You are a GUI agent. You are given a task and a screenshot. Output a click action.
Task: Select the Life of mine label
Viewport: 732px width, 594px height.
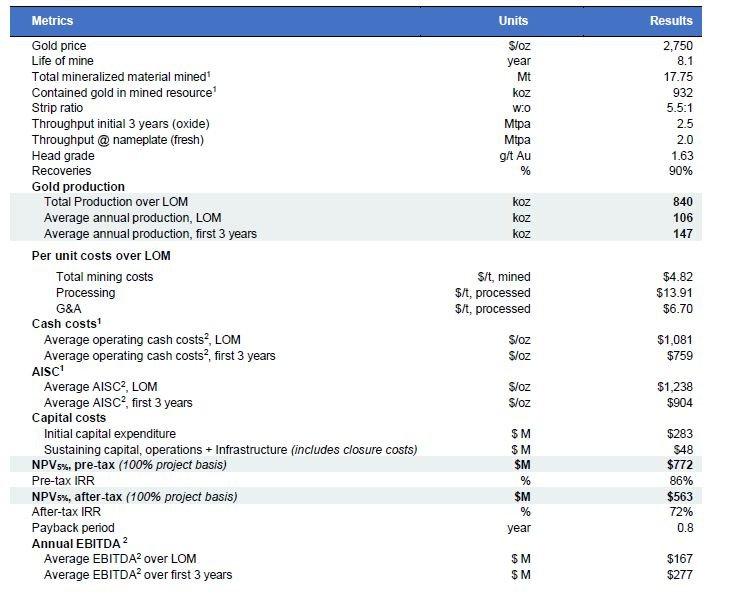pos(62,61)
